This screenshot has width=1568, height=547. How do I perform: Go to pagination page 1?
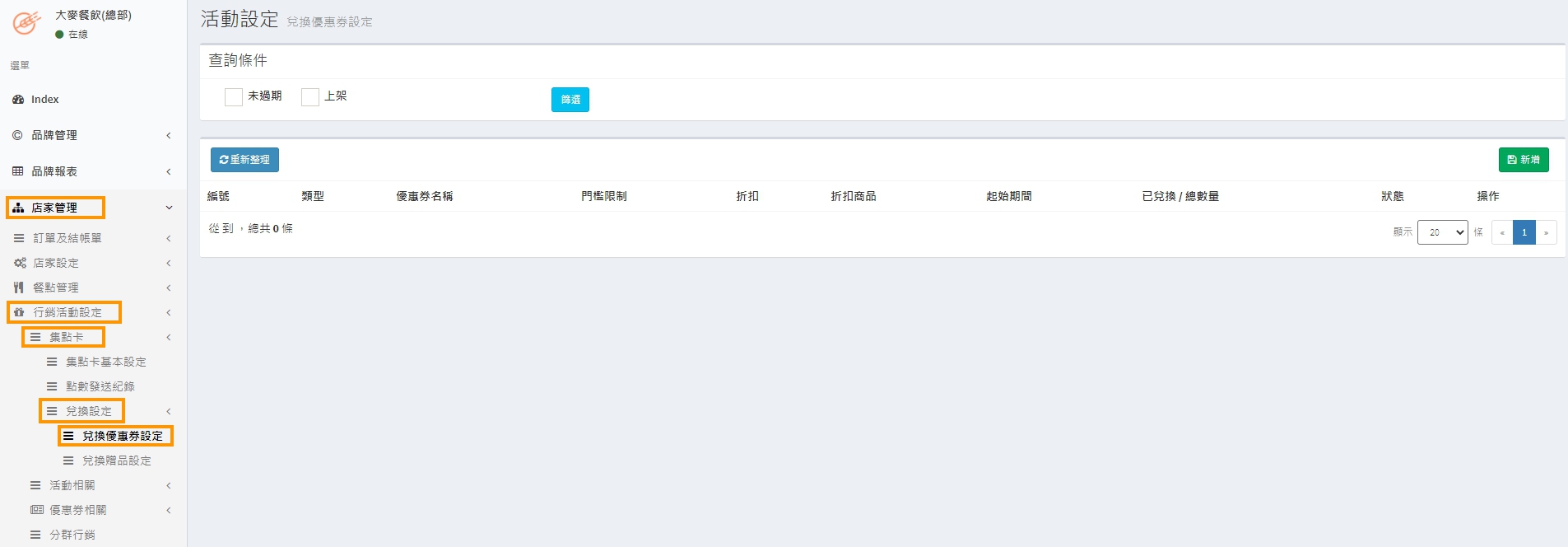[x=1524, y=232]
